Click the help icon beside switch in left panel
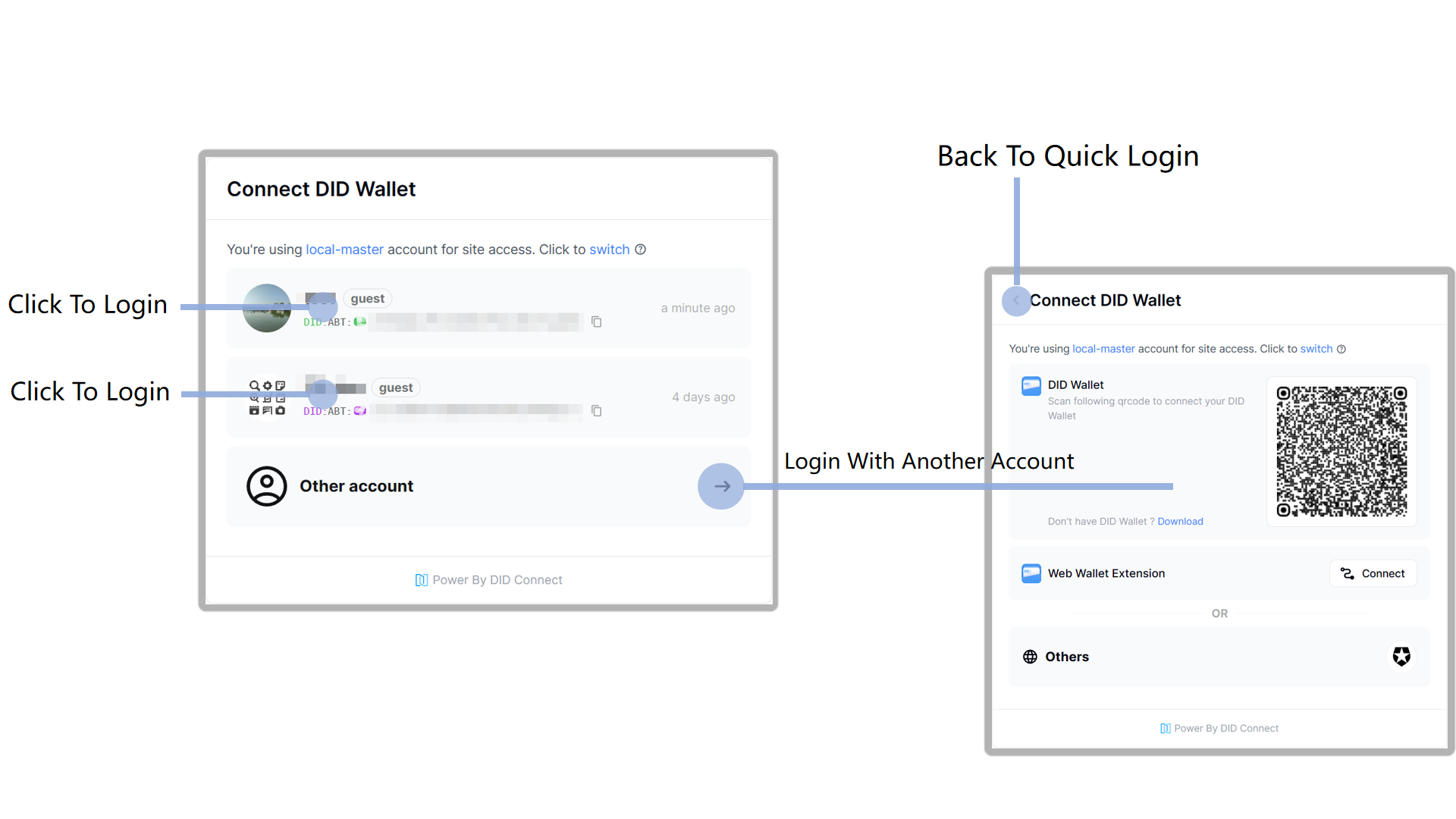This screenshot has height=819, width=1456. [641, 249]
